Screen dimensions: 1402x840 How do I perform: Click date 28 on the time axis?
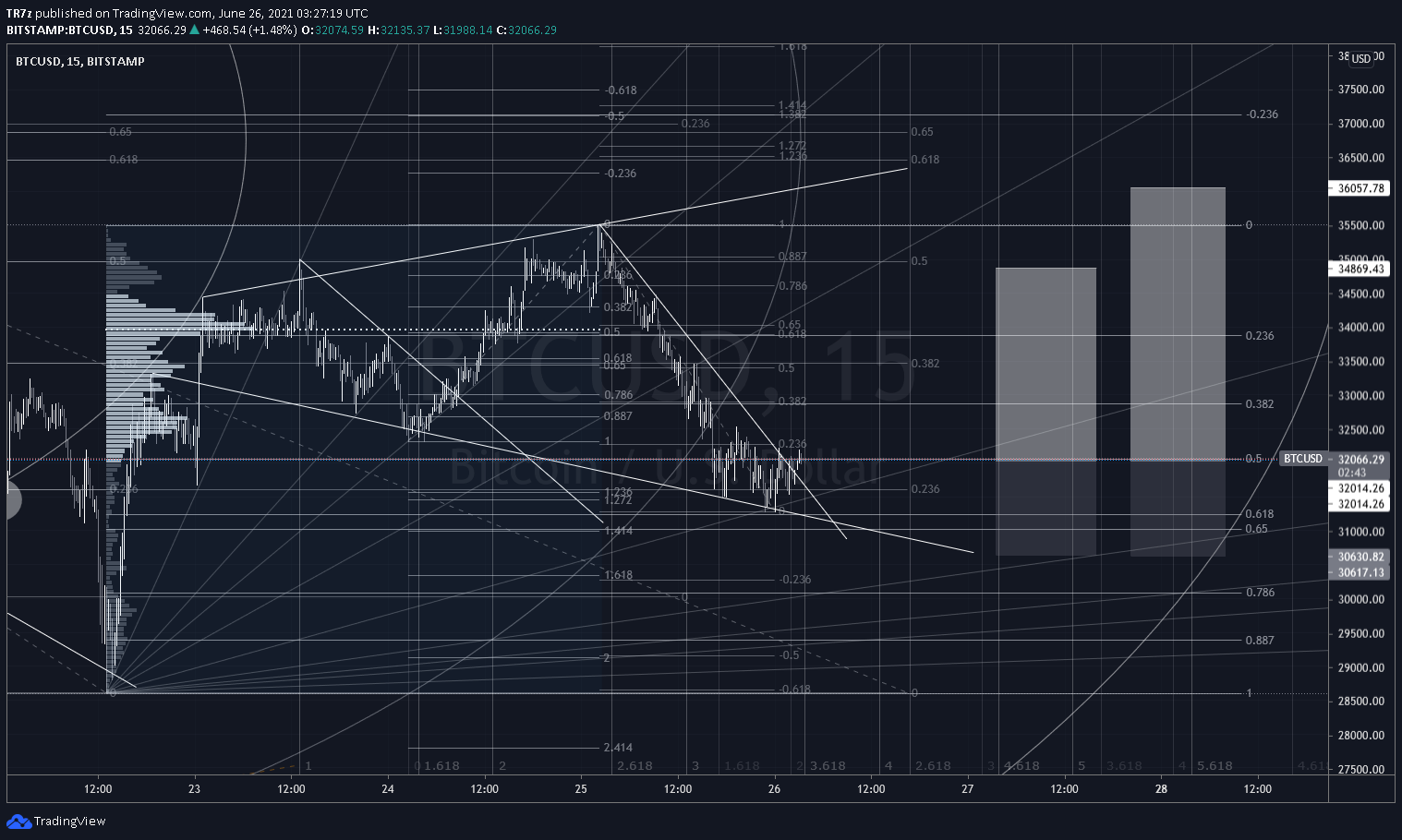pos(1161,789)
